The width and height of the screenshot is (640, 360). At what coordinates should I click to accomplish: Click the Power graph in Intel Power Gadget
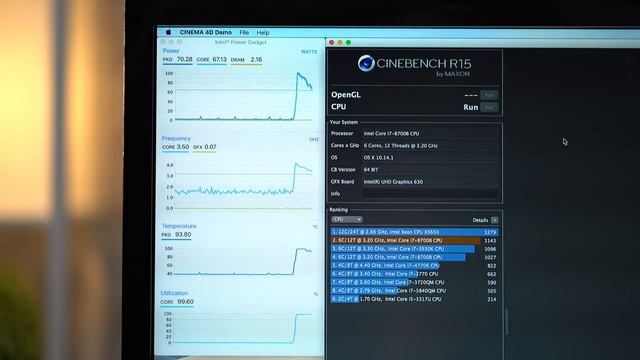tap(243, 97)
